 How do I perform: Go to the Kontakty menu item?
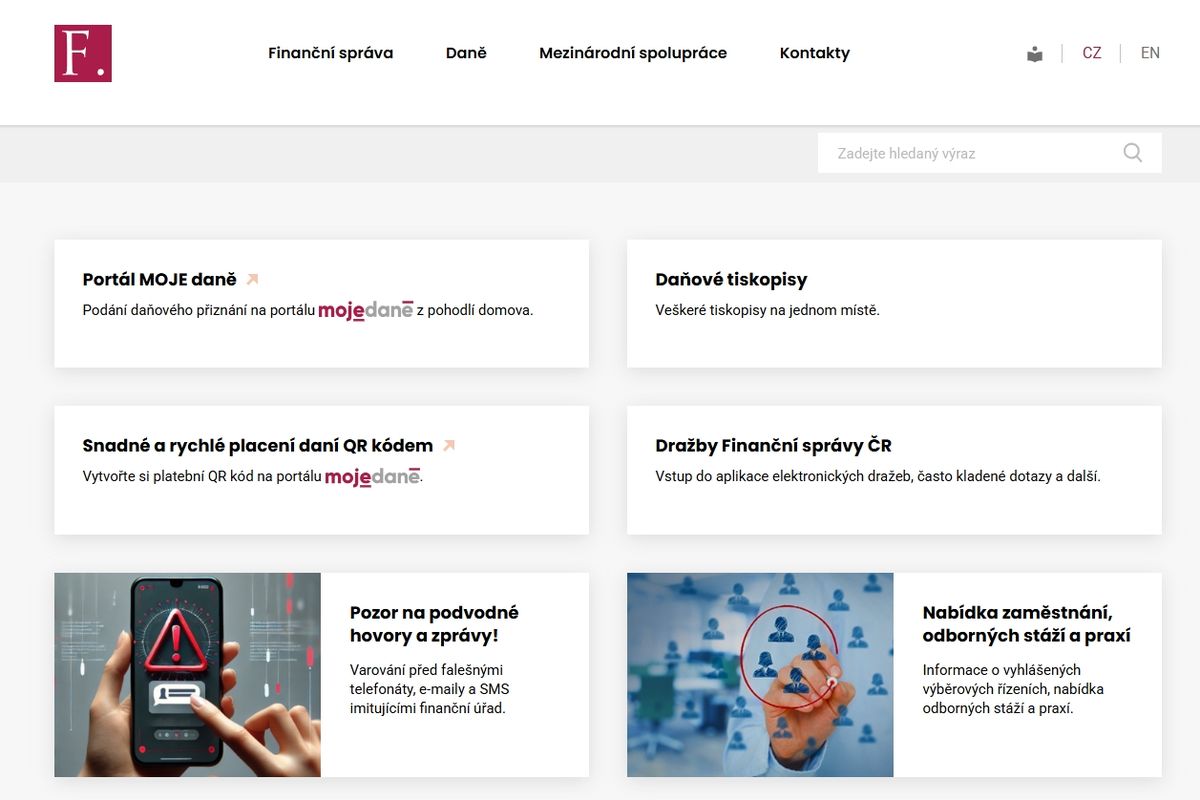(815, 53)
